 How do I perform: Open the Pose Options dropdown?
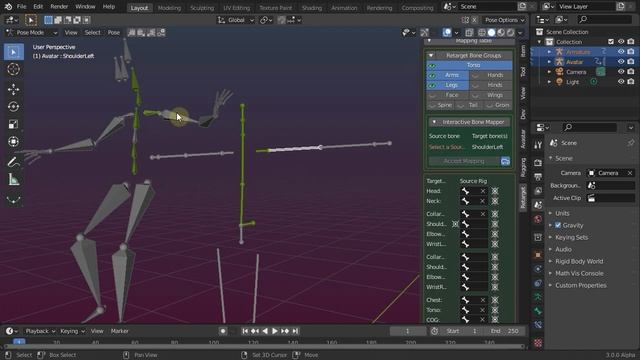[x=504, y=20]
